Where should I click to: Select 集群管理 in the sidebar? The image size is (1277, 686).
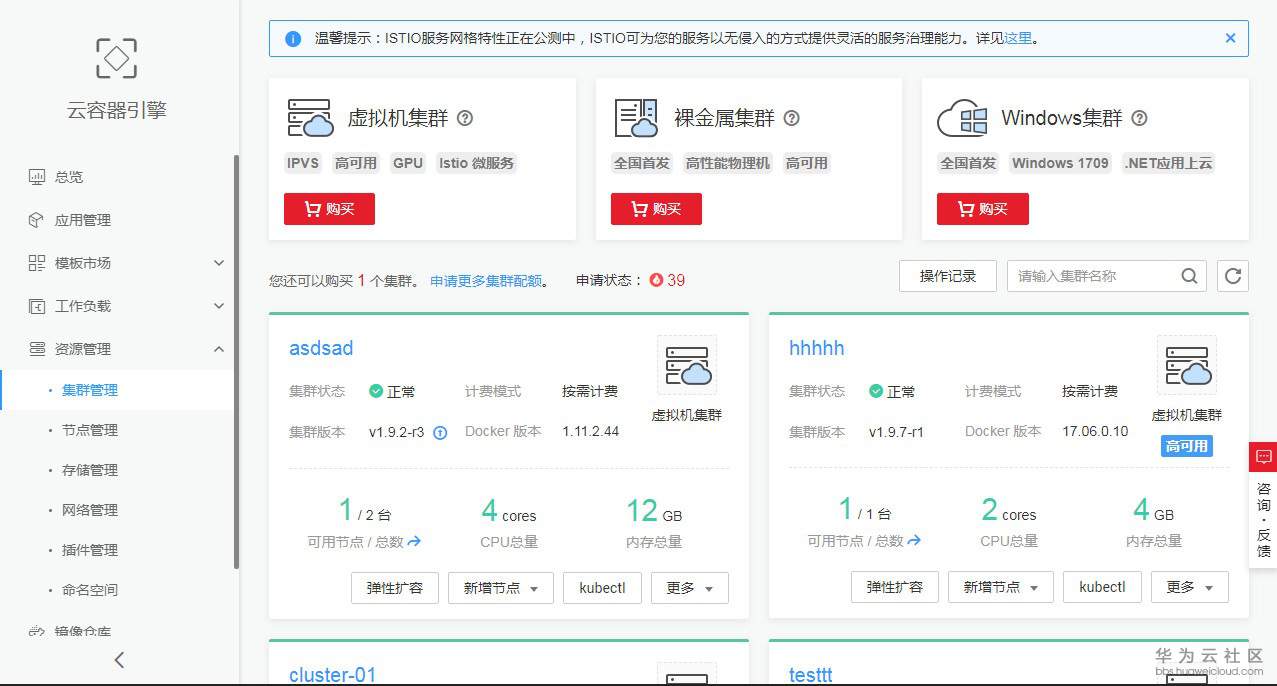(x=90, y=390)
